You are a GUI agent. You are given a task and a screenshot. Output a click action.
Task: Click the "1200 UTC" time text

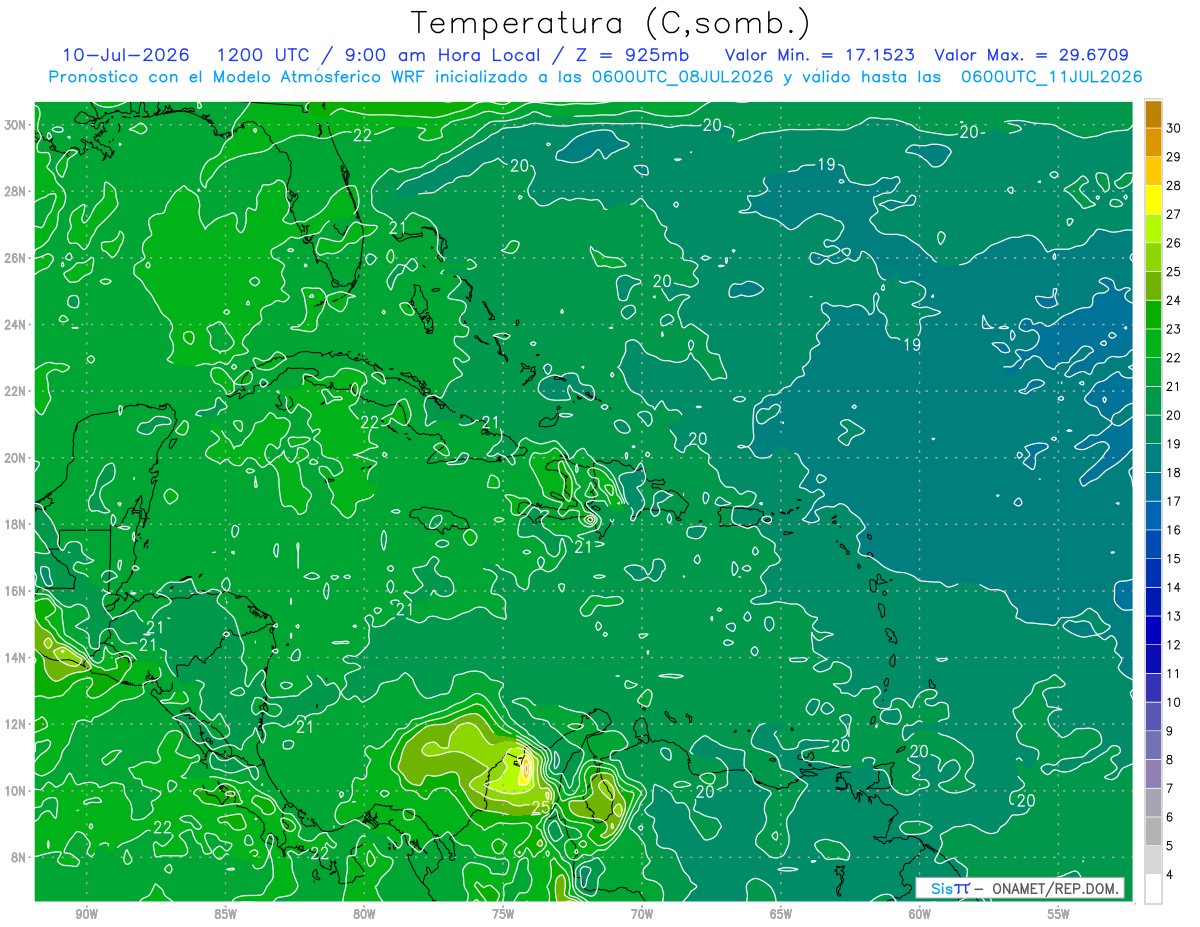pos(263,55)
